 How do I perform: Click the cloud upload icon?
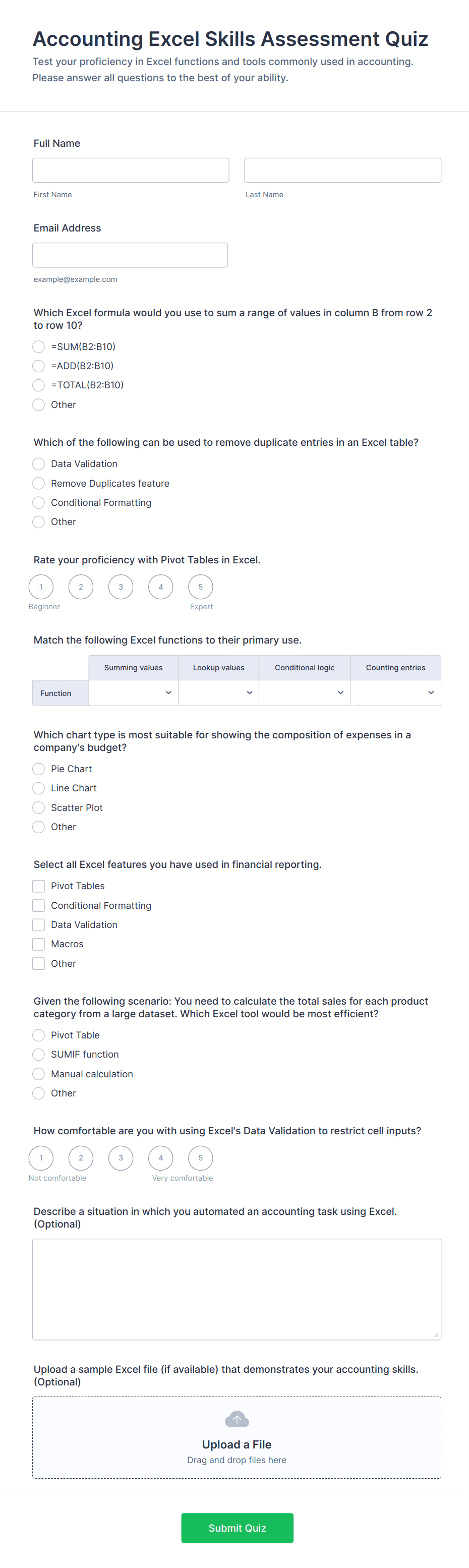coord(237,1420)
